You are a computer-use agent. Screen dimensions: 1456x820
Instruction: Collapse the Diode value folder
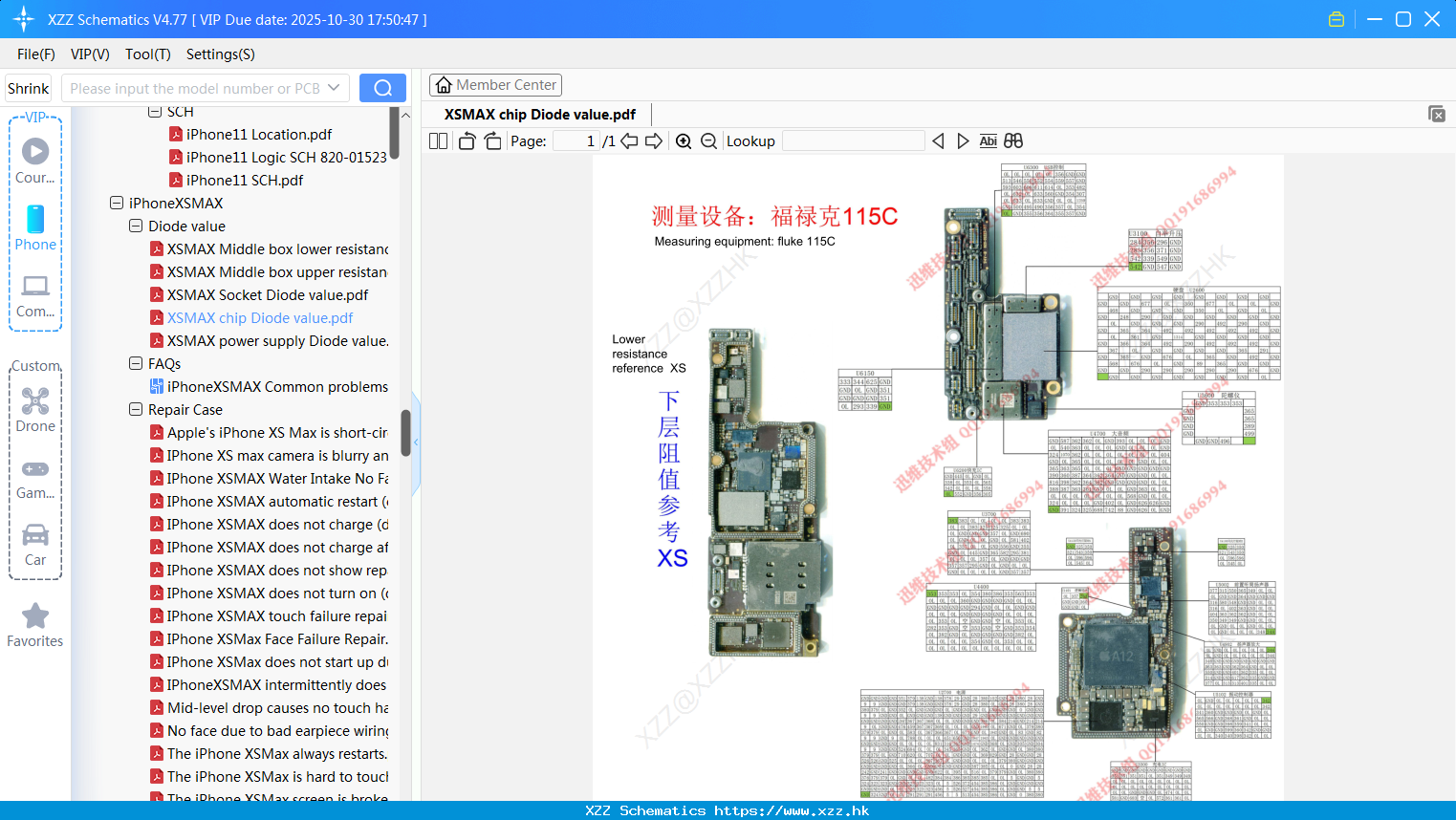pyautogui.click(x=136, y=226)
